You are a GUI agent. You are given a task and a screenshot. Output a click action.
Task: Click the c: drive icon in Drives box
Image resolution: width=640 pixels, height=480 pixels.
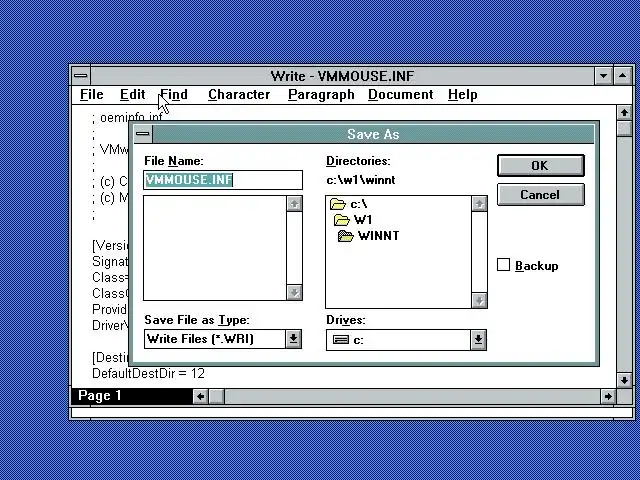(x=341, y=340)
